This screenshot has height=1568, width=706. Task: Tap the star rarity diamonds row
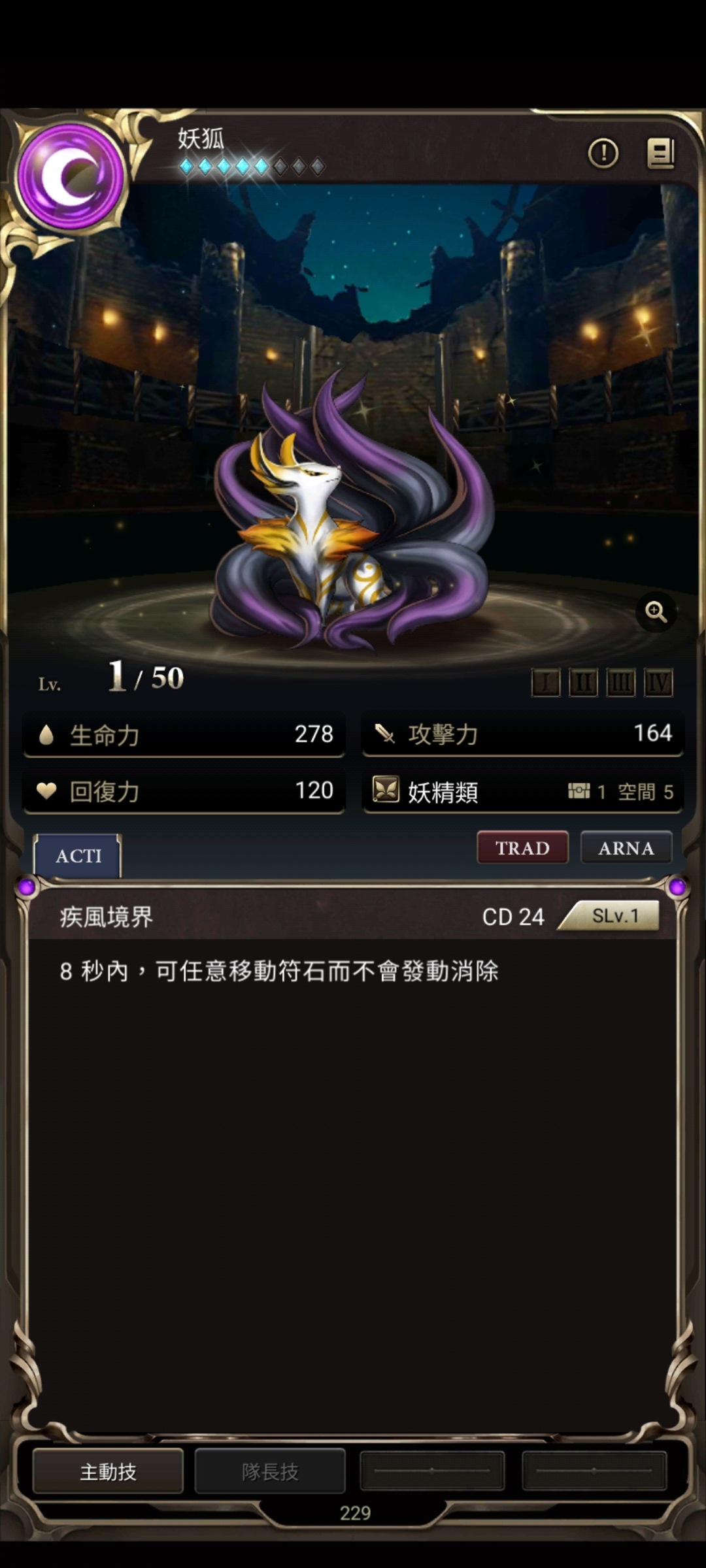(252, 167)
